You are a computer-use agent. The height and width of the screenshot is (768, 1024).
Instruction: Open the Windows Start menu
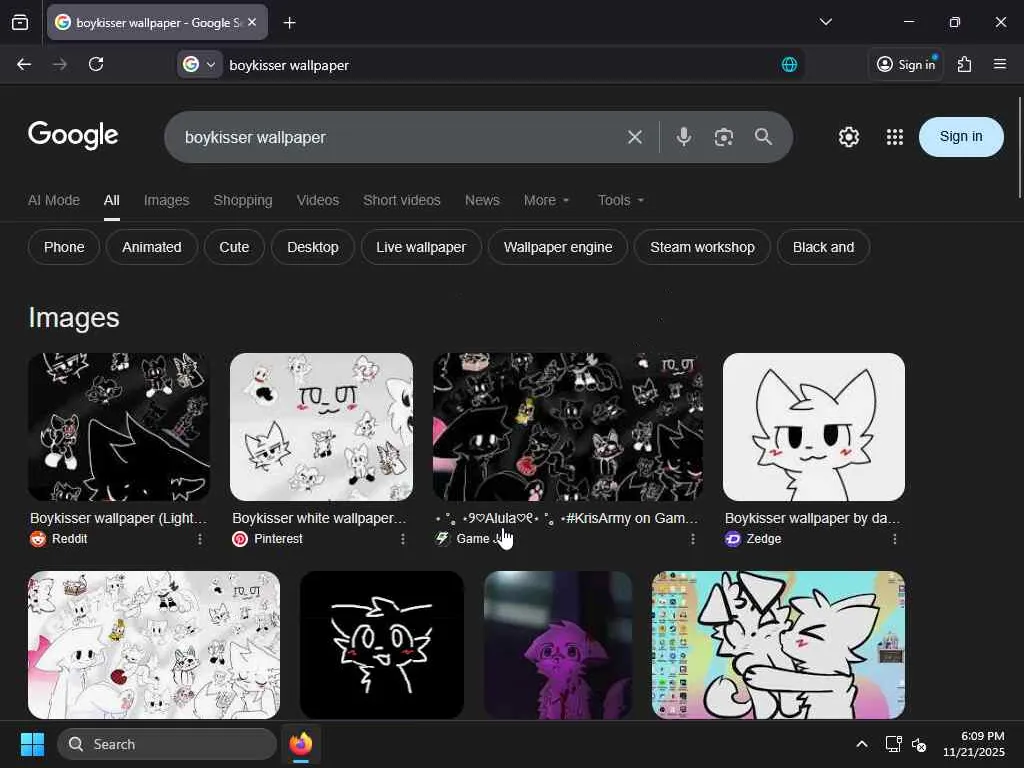tap(32, 744)
